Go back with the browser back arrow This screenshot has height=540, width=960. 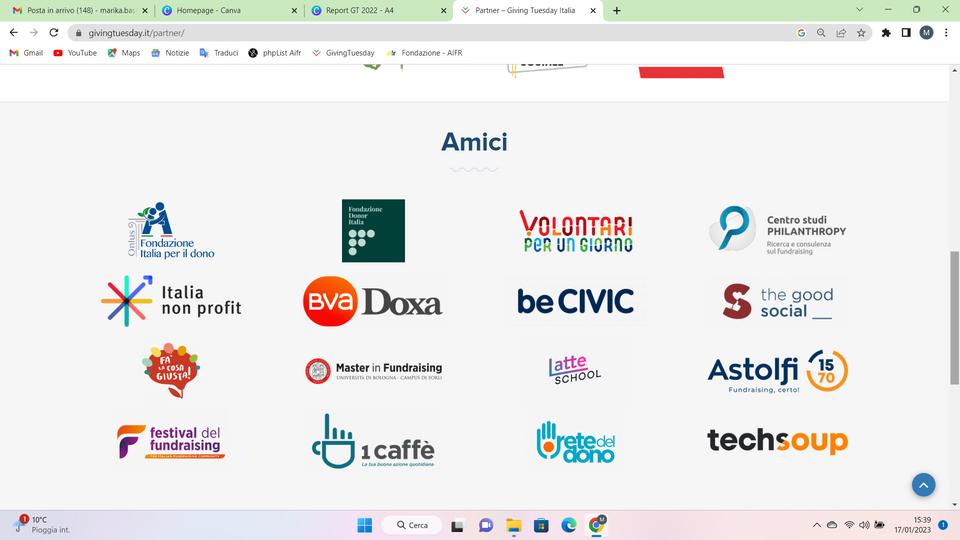13,32
